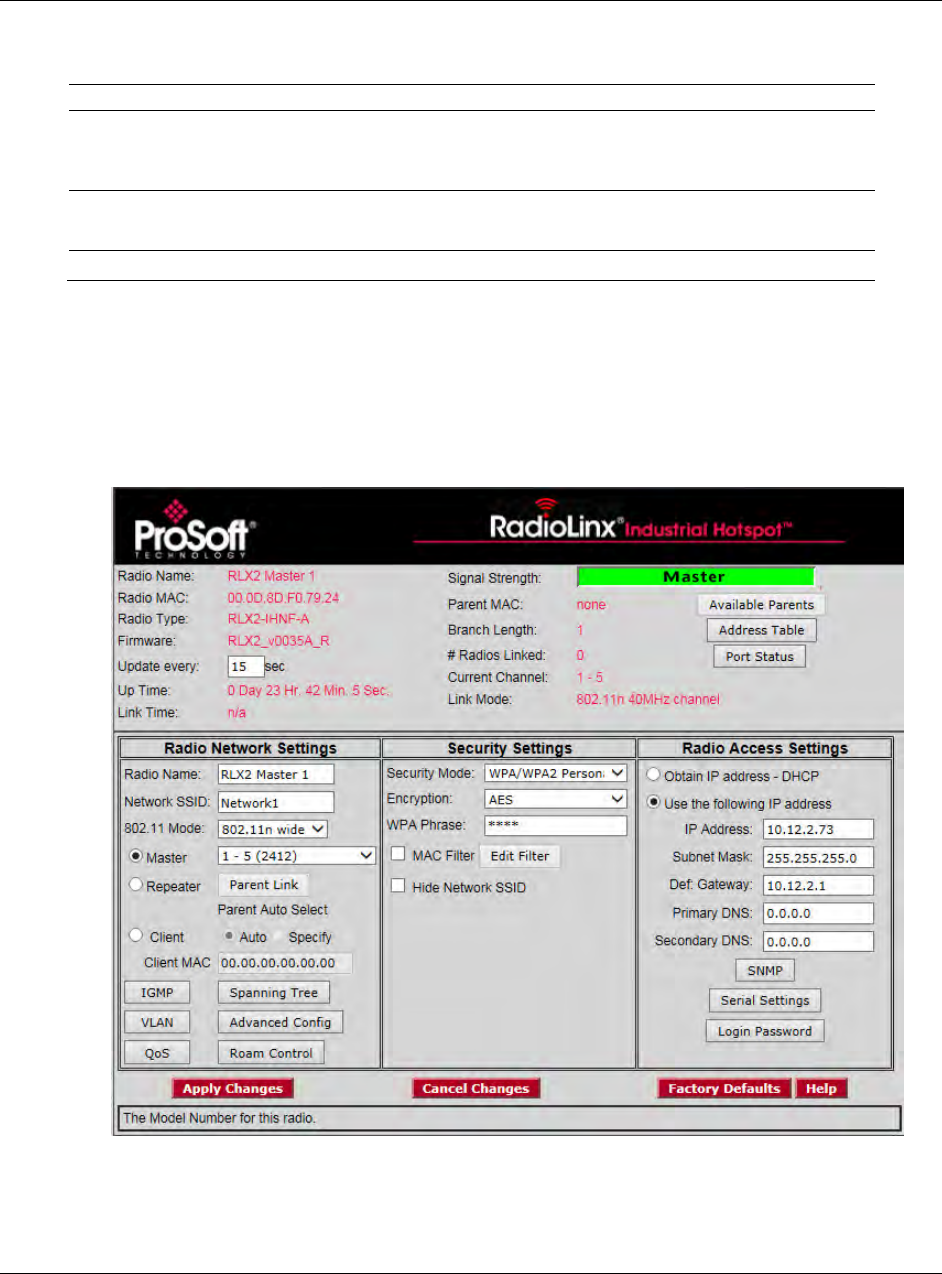The image size is (942, 1274).
Task: Tick the Hide Network SSID checkbox
Action: (x=398, y=887)
